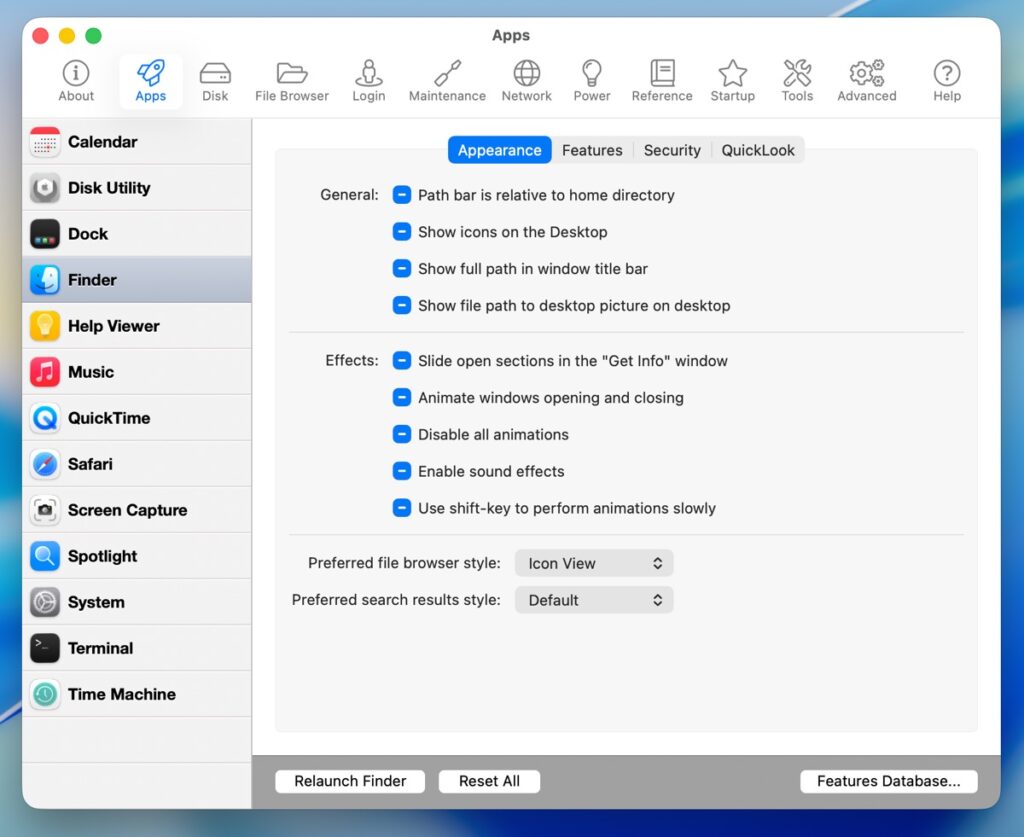Check Enable sound effects option
The height and width of the screenshot is (837, 1024).
point(402,471)
